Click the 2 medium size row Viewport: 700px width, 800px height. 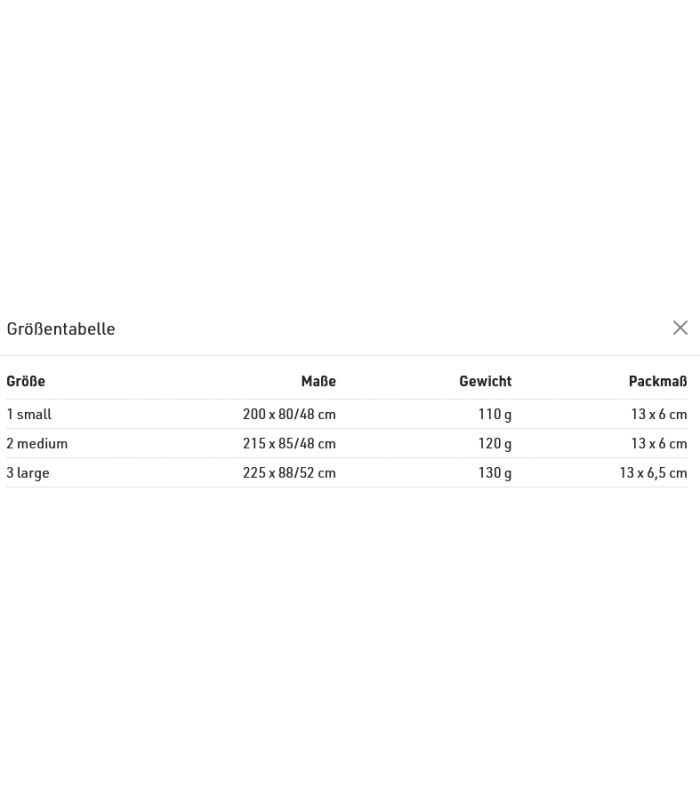pyautogui.click(x=347, y=443)
